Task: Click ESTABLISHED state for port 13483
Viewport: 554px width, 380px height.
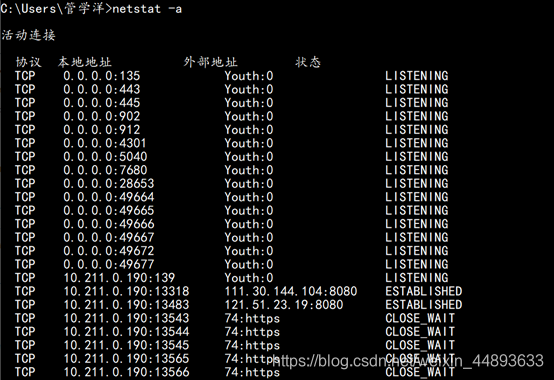Action: click(424, 304)
